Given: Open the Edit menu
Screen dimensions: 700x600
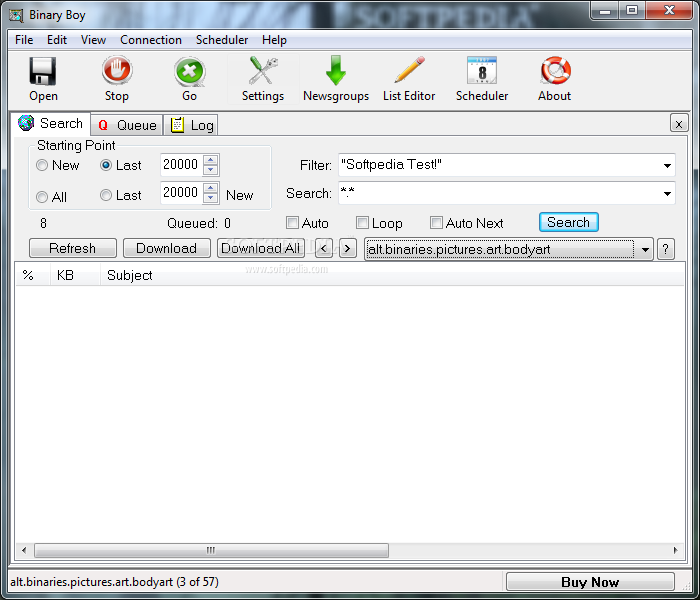Looking at the screenshot, I should tap(57, 40).
